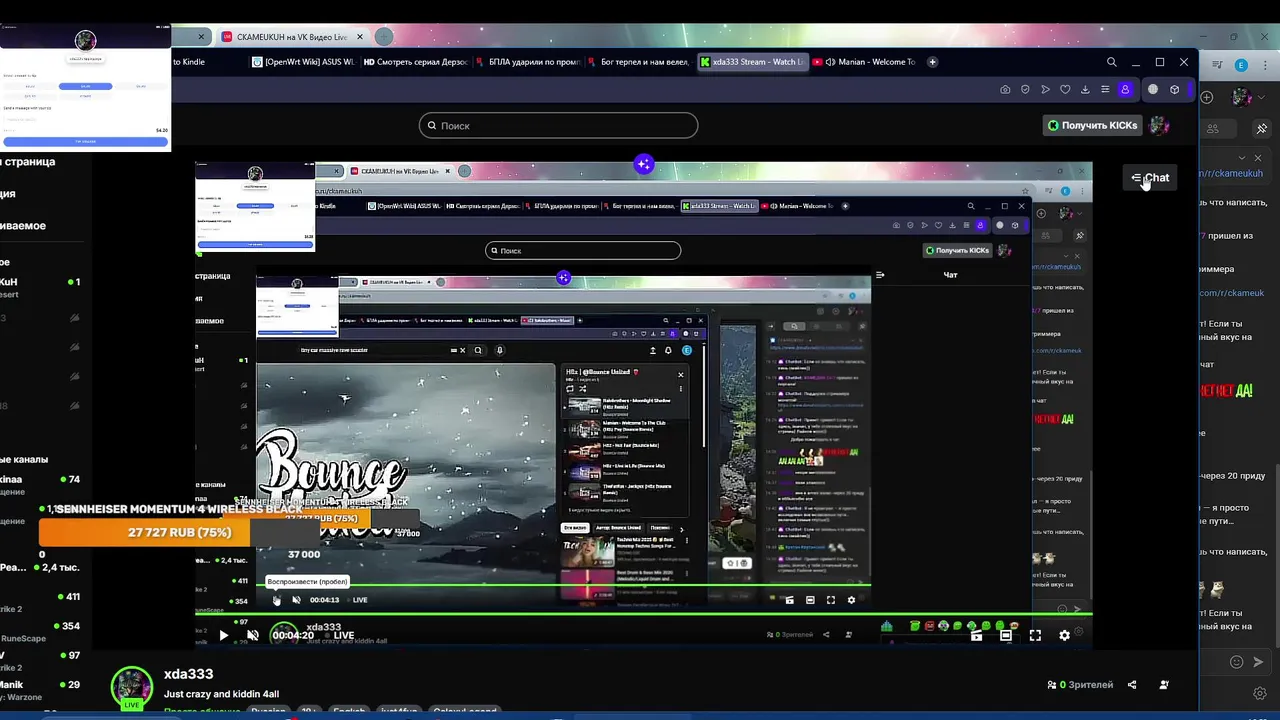This screenshot has width=1280, height=720.
Task: Open the downloads arrow icon in browser toolbar
Action: [x=1085, y=89]
